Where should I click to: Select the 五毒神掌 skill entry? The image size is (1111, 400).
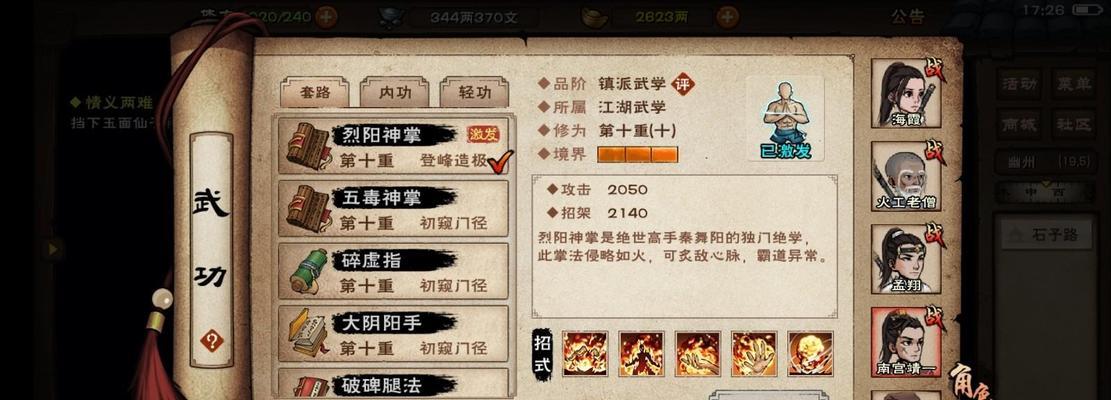pos(393,209)
